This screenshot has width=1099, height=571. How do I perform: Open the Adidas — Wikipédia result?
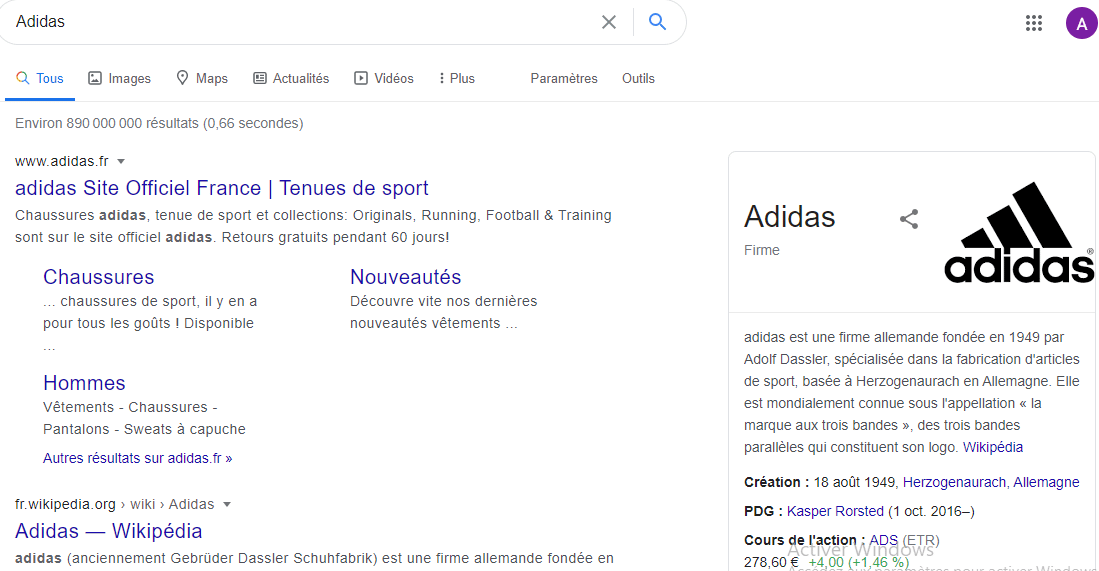(x=109, y=531)
